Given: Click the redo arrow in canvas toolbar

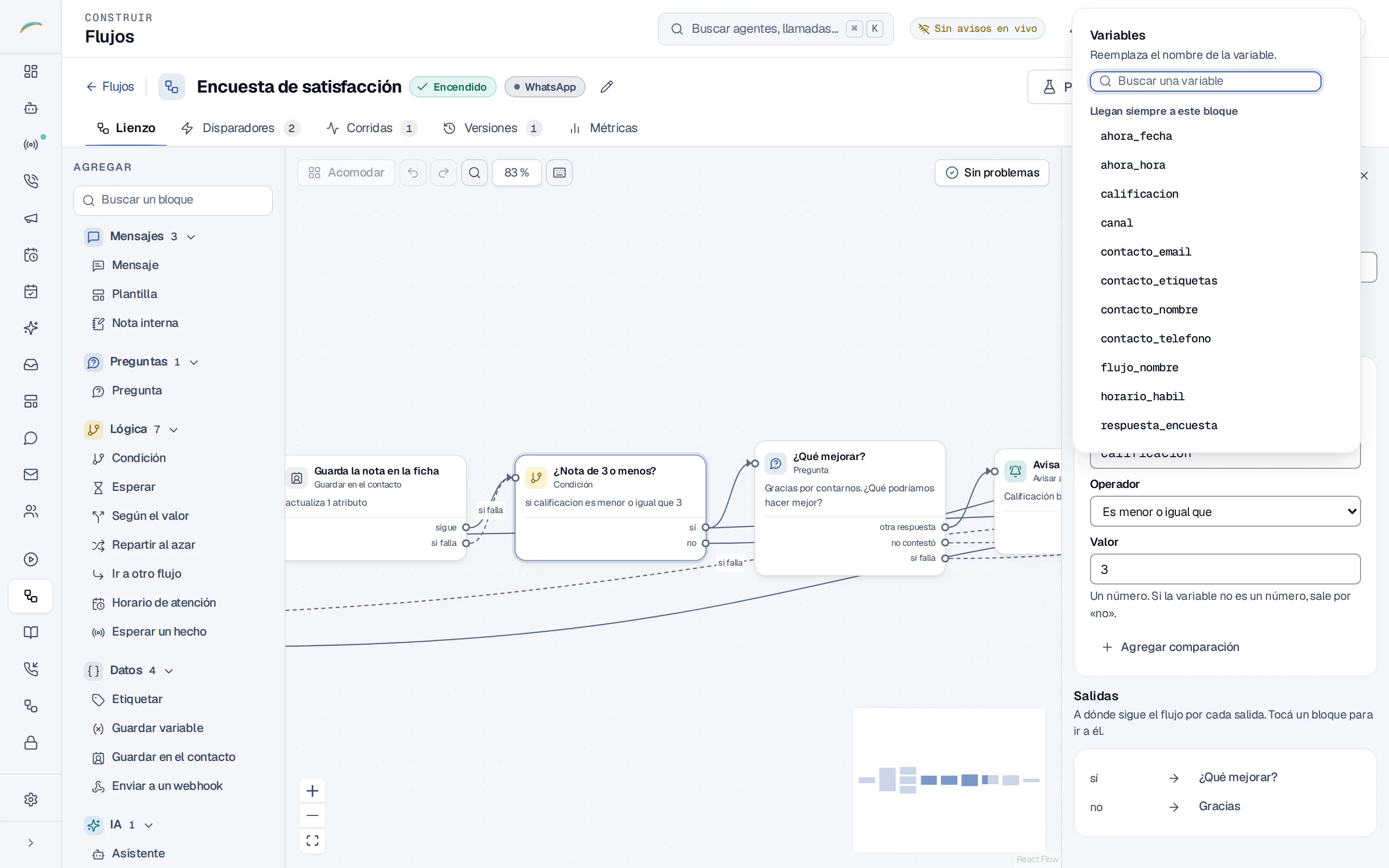Looking at the screenshot, I should 444,173.
